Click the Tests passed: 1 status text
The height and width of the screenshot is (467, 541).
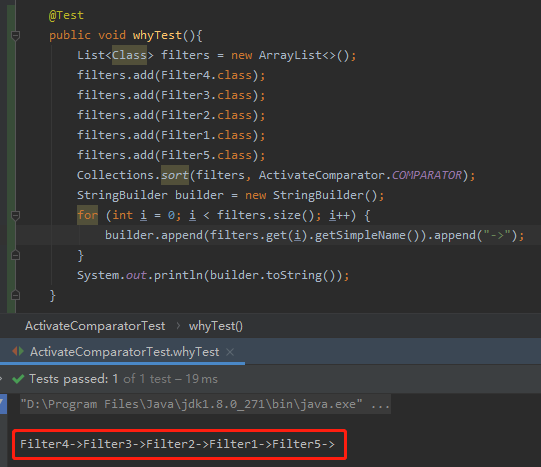pyautogui.click(x=73, y=379)
